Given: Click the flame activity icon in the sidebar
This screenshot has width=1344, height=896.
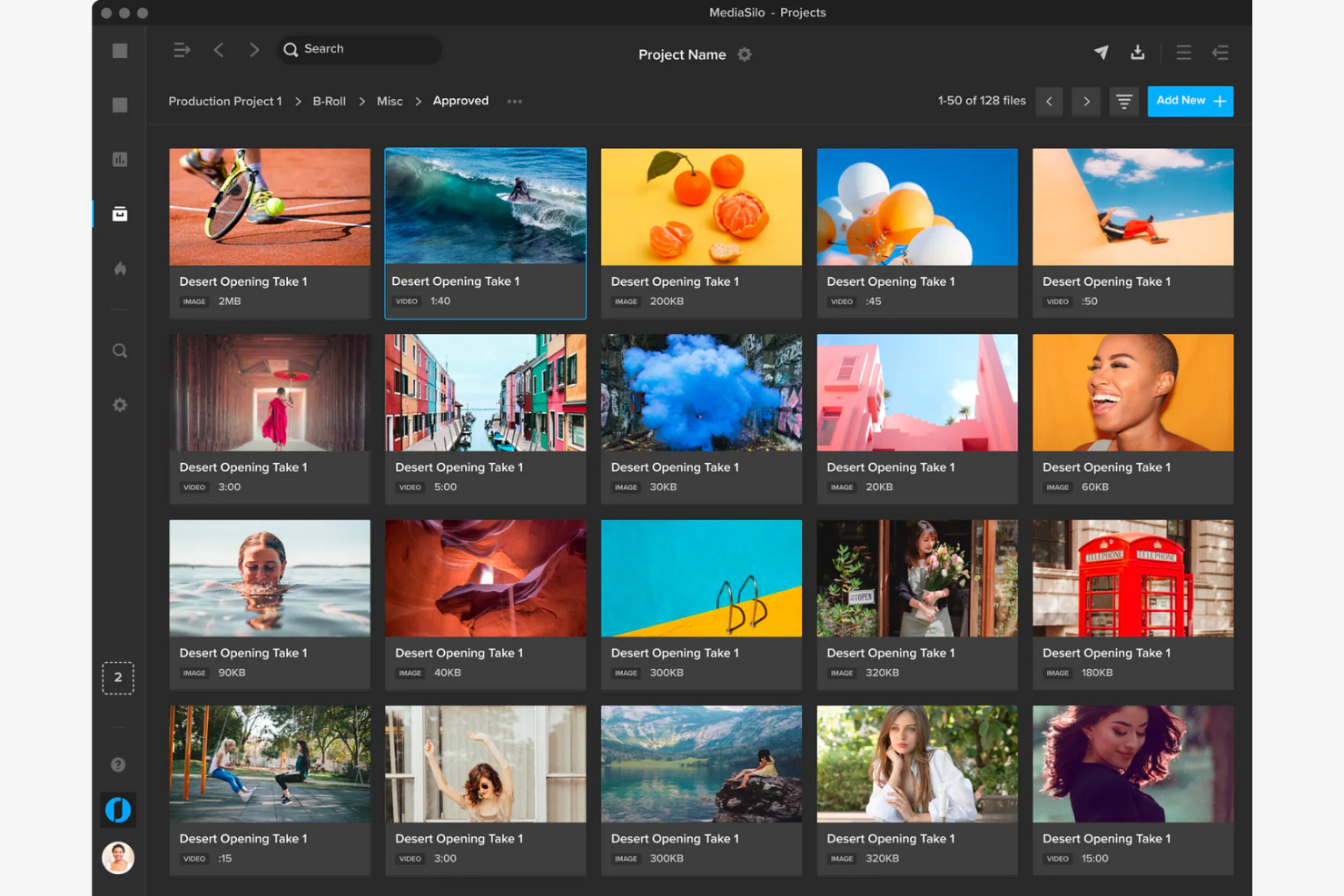Looking at the screenshot, I should pos(119,269).
